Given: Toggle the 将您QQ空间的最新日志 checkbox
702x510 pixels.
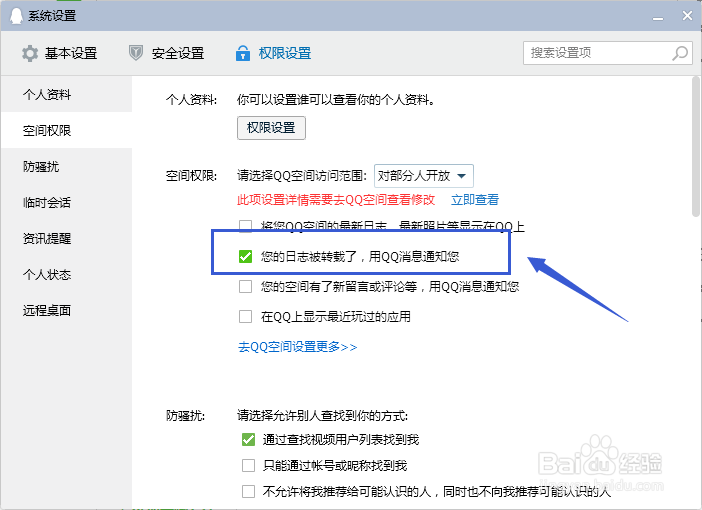Looking at the screenshot, I should coord(245,225).
